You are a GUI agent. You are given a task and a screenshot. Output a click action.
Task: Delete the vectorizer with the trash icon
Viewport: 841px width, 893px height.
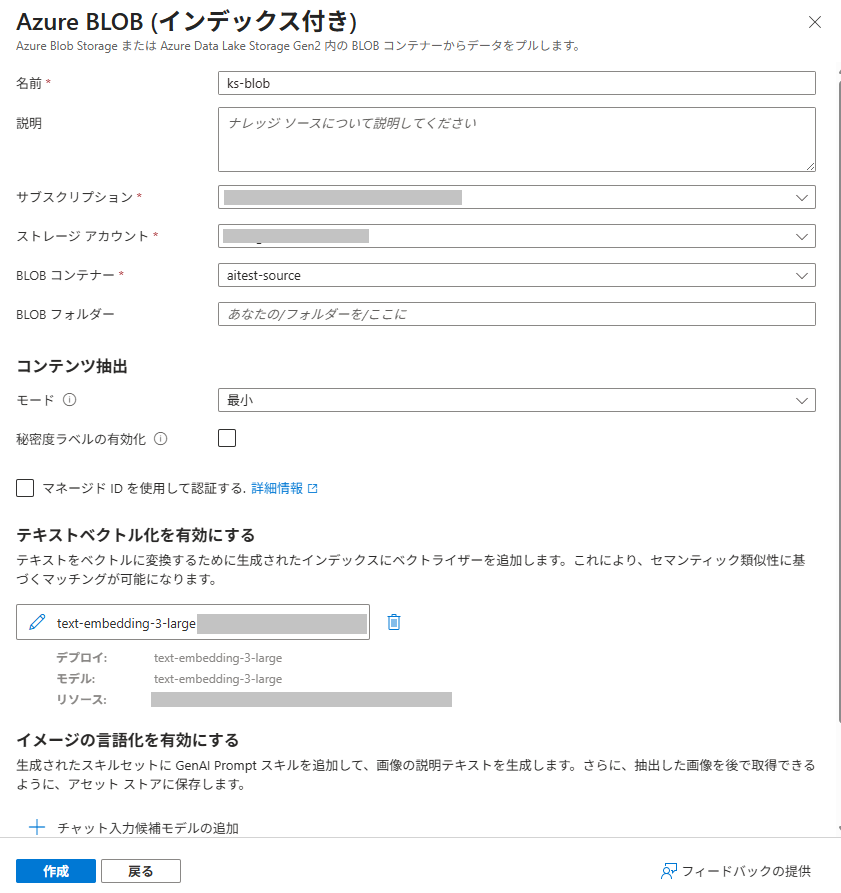click(393, 622)
